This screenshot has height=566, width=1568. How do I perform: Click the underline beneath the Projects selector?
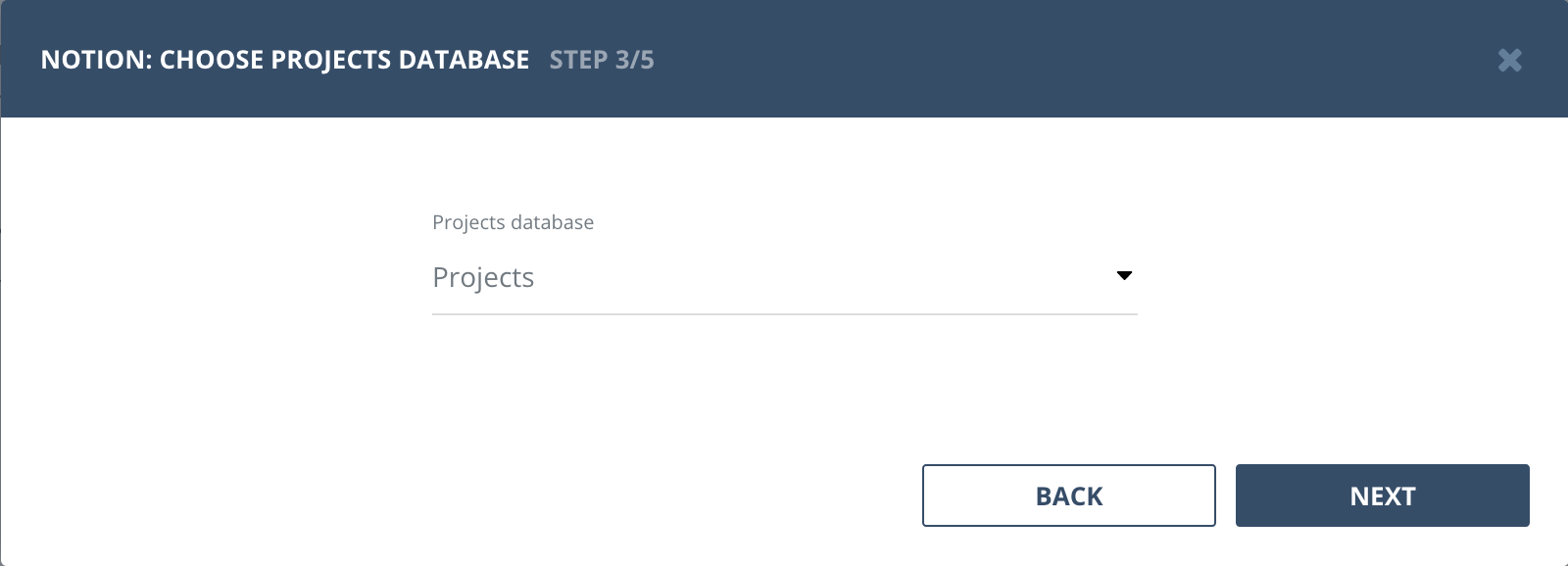tap(784, 313)
